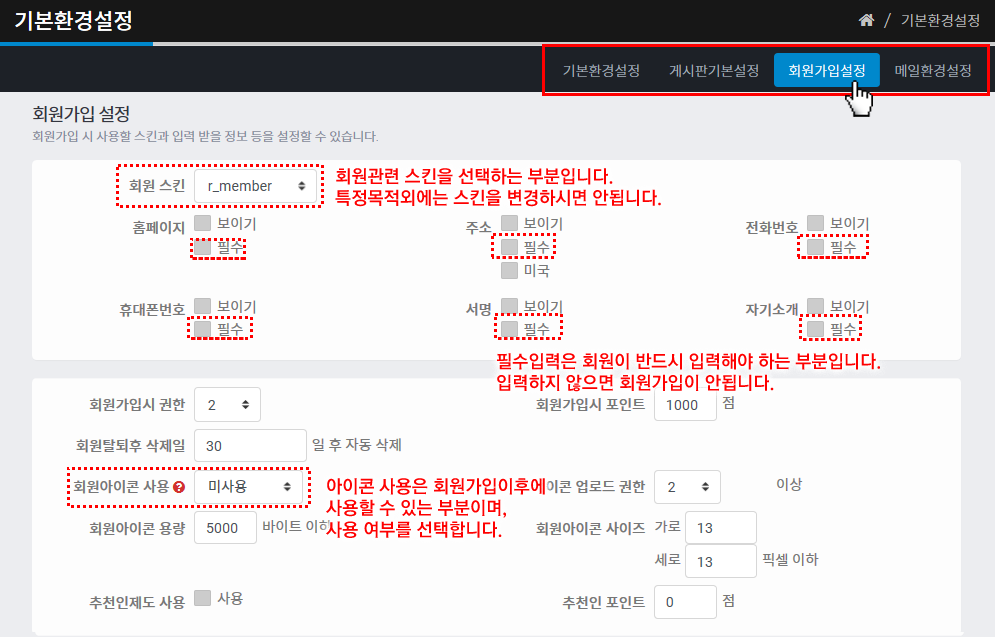Image resolution: width=995 pixels, height=637 pixels.
Task: Enable 홈페이지 보이기 checkbox
Action: point(203,223)
